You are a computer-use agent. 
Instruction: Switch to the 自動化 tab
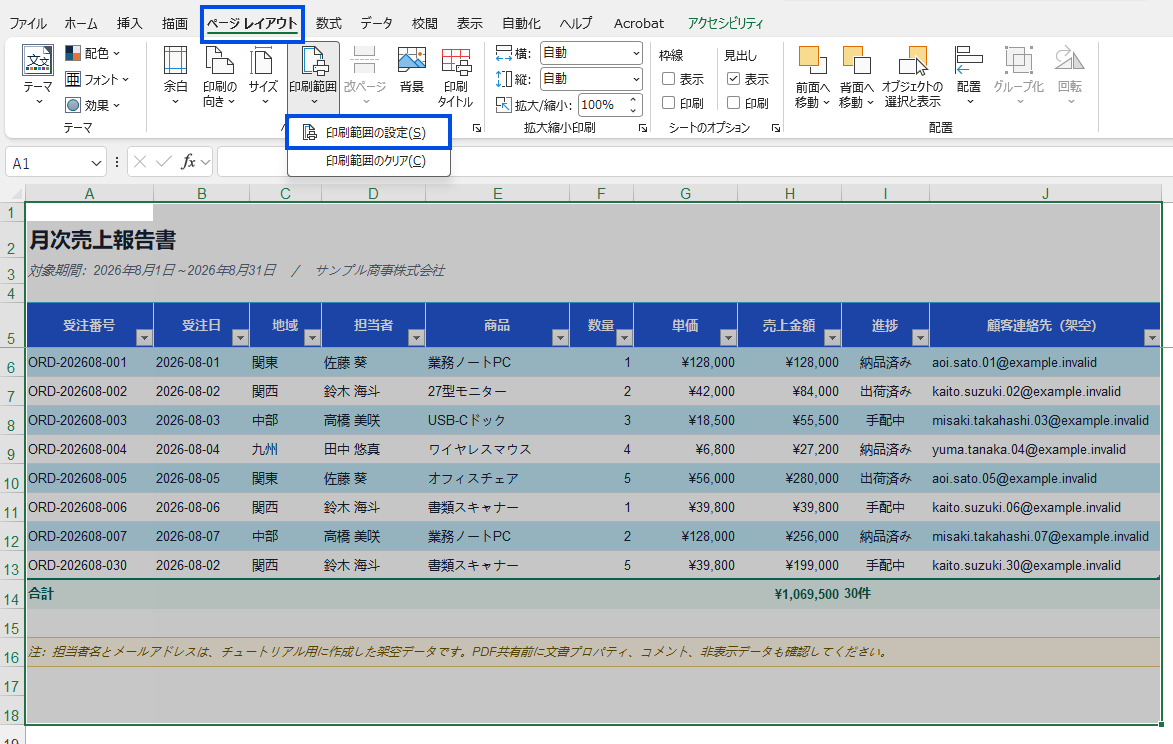point(521,23)
